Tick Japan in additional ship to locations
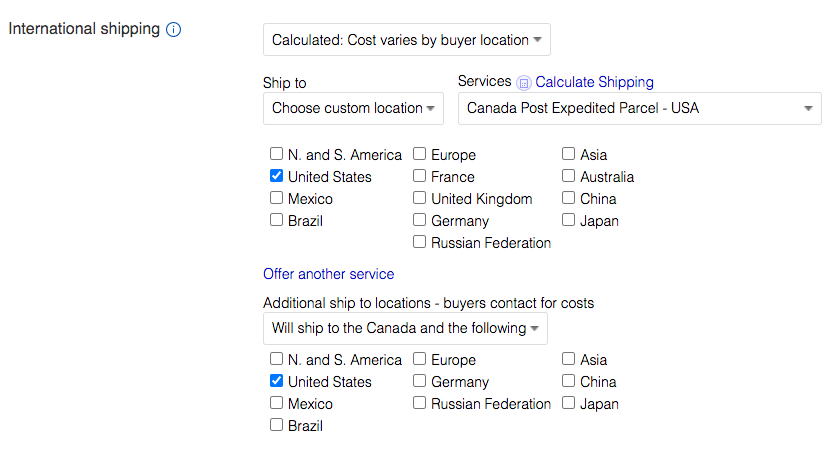 (x=568, y=403)
